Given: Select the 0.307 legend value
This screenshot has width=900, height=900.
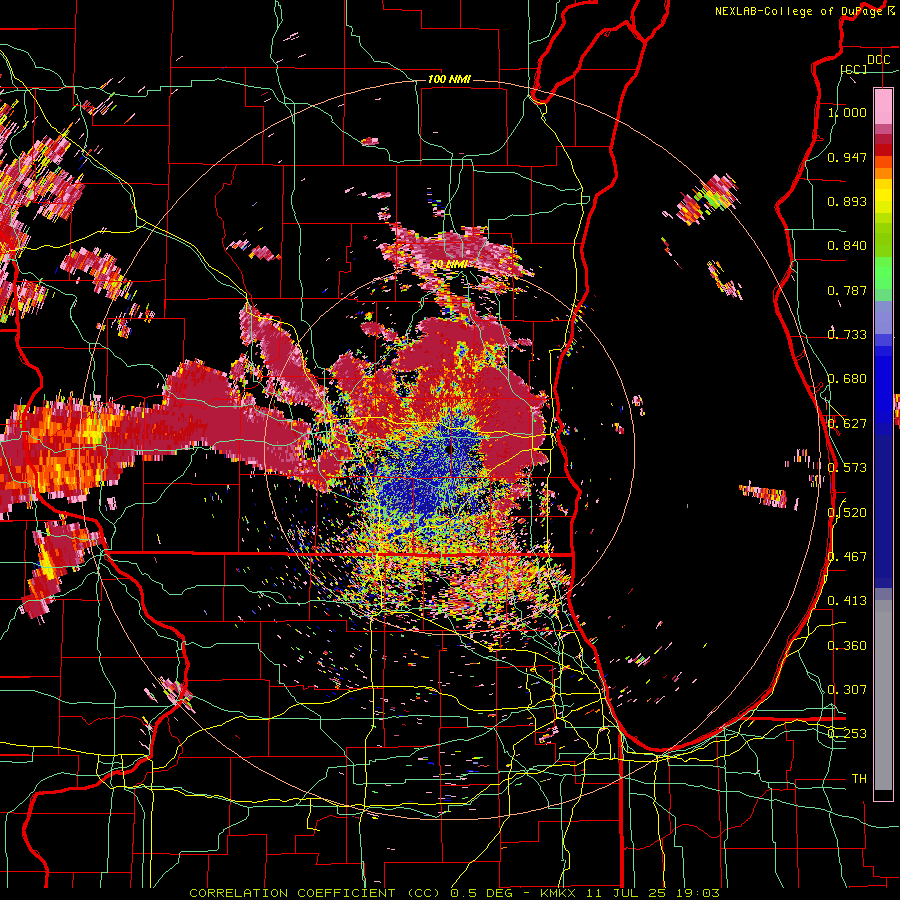Looking at the screenshot, I should click(x=847, y=689).
